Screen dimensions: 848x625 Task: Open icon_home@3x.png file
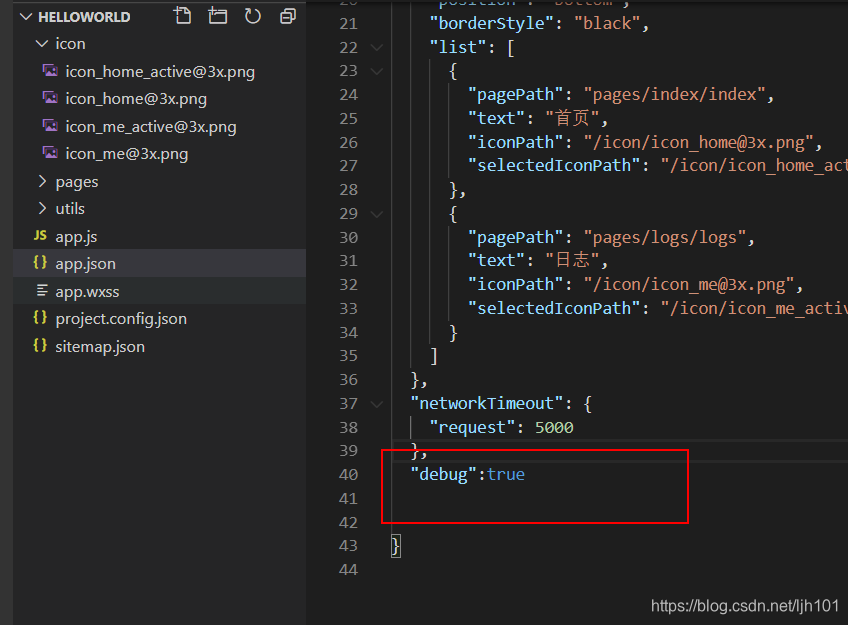(x=136, y=99)
